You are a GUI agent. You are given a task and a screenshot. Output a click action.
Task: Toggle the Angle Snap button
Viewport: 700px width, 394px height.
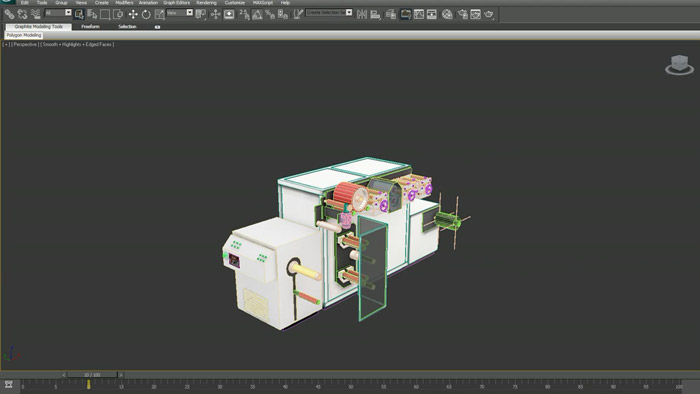point(257,15)
